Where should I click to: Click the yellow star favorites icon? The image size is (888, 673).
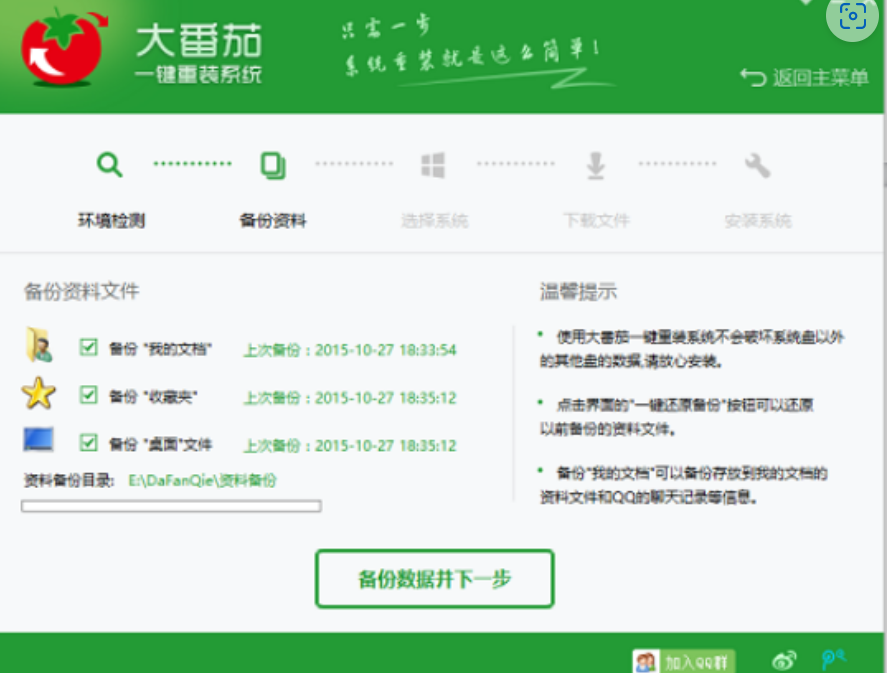38,395
